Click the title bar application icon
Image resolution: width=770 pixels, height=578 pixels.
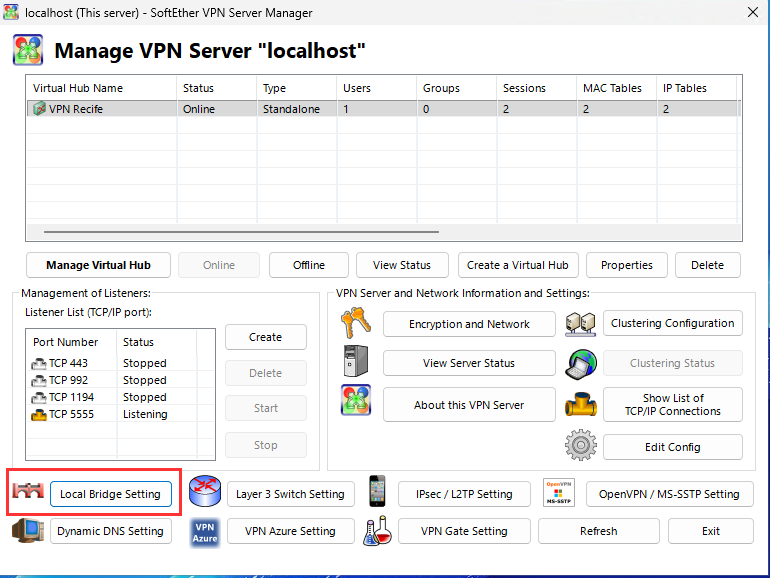point(11,12)
